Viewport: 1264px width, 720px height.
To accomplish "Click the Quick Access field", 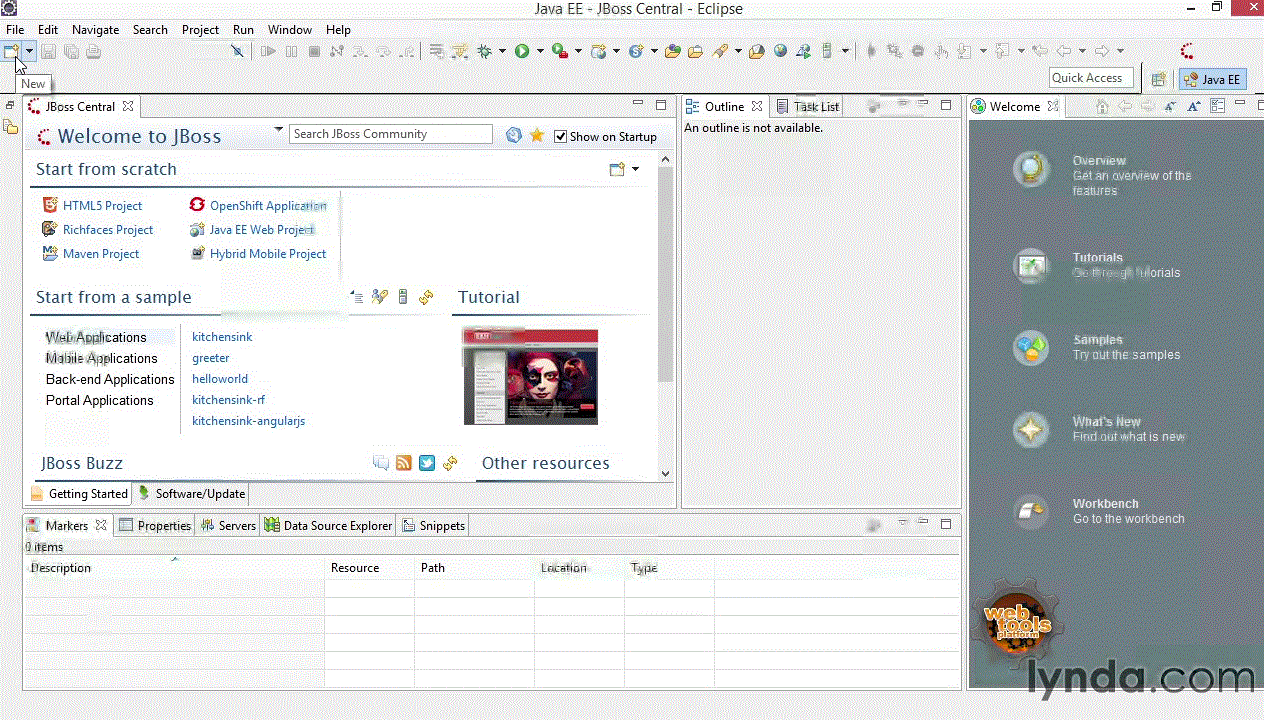I will tap(1091, 77).
